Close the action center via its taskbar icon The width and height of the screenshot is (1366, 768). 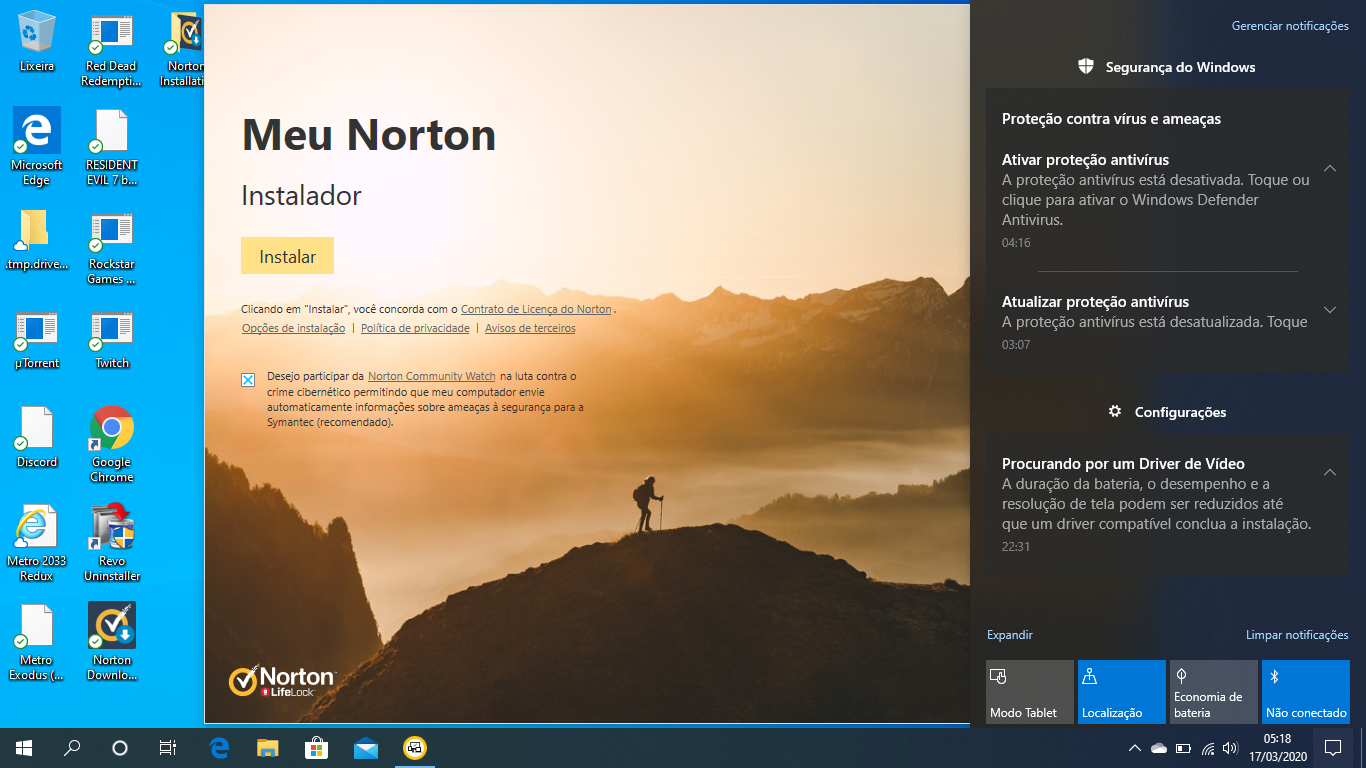(x=1333, y=748)
